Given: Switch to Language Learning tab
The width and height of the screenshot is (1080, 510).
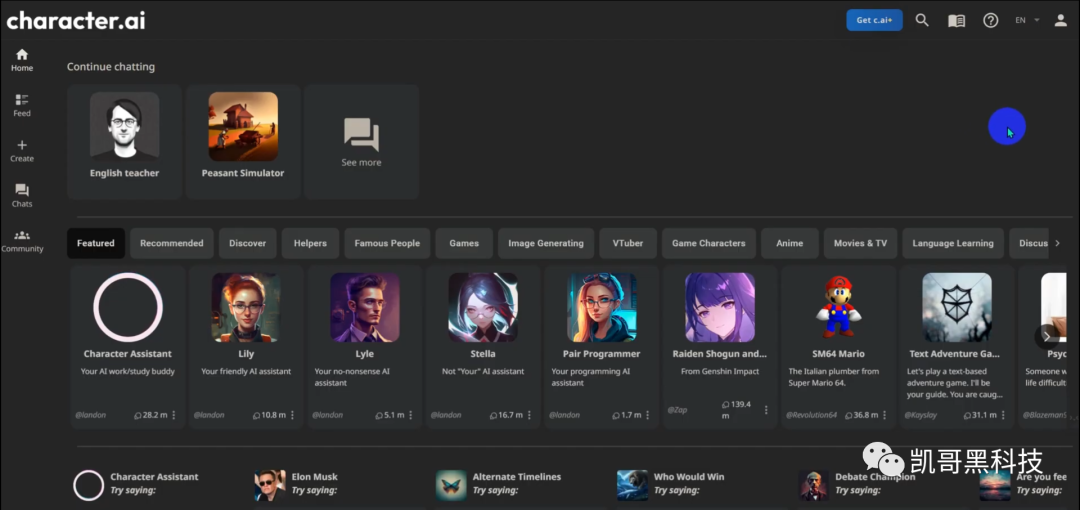Looking at the screenshot, I should (953, 243).
